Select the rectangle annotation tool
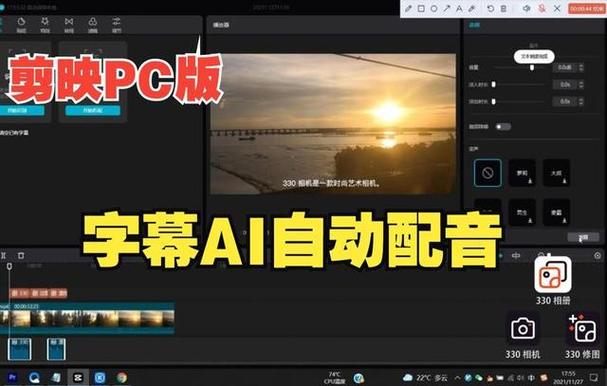Image resolution: width=607 pixels, height=386 pixels. pyautogui.click(x=421, y=8)
